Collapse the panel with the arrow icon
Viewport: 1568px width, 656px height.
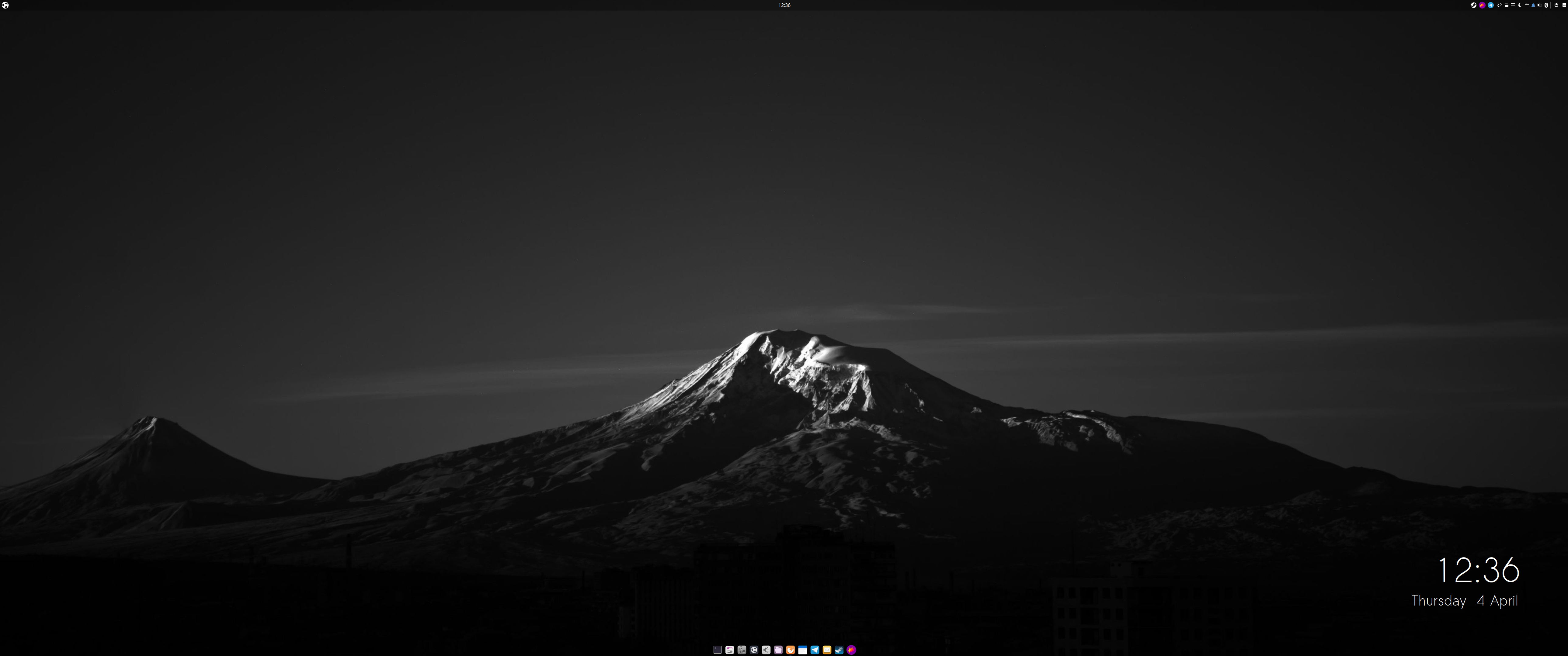coord(1564,5)
